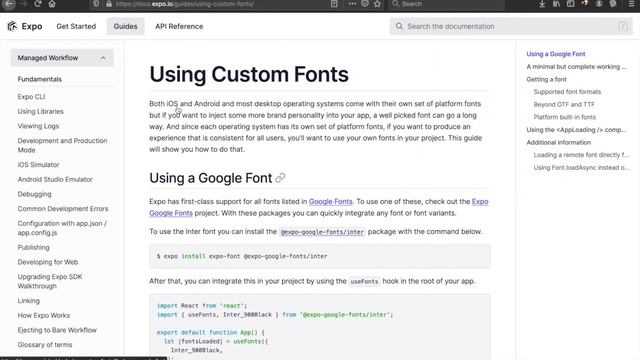Open Common Development Errors page
Viewport: 640px width, 360px height.
point(63,209)
